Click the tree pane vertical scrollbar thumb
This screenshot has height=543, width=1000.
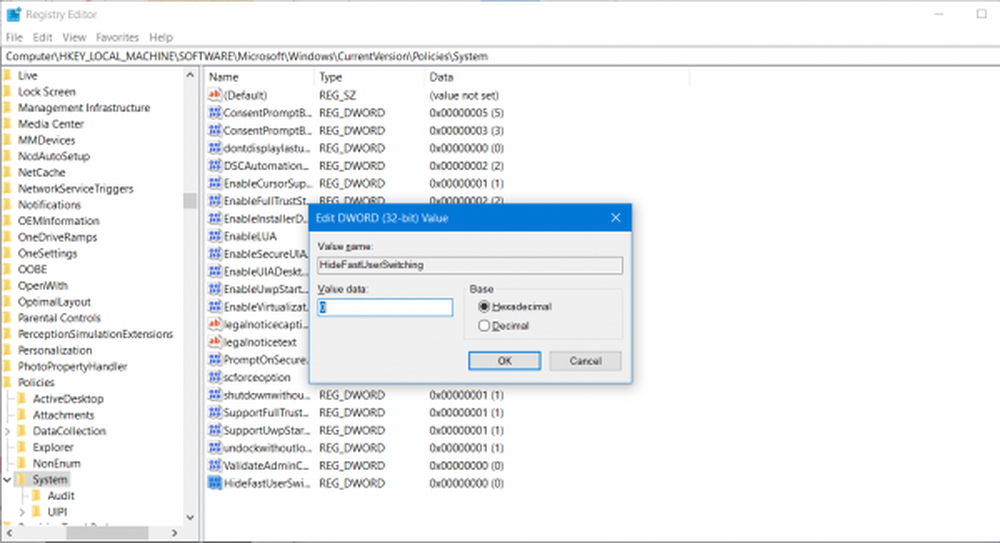[189, 199]
